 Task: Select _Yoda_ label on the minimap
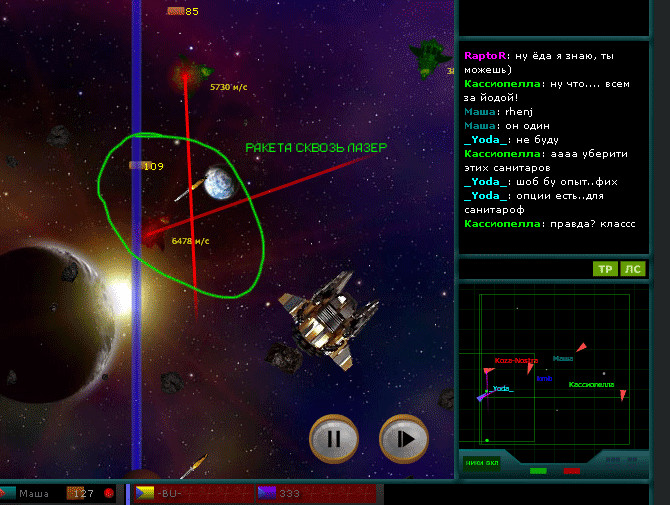click(503, 388)
